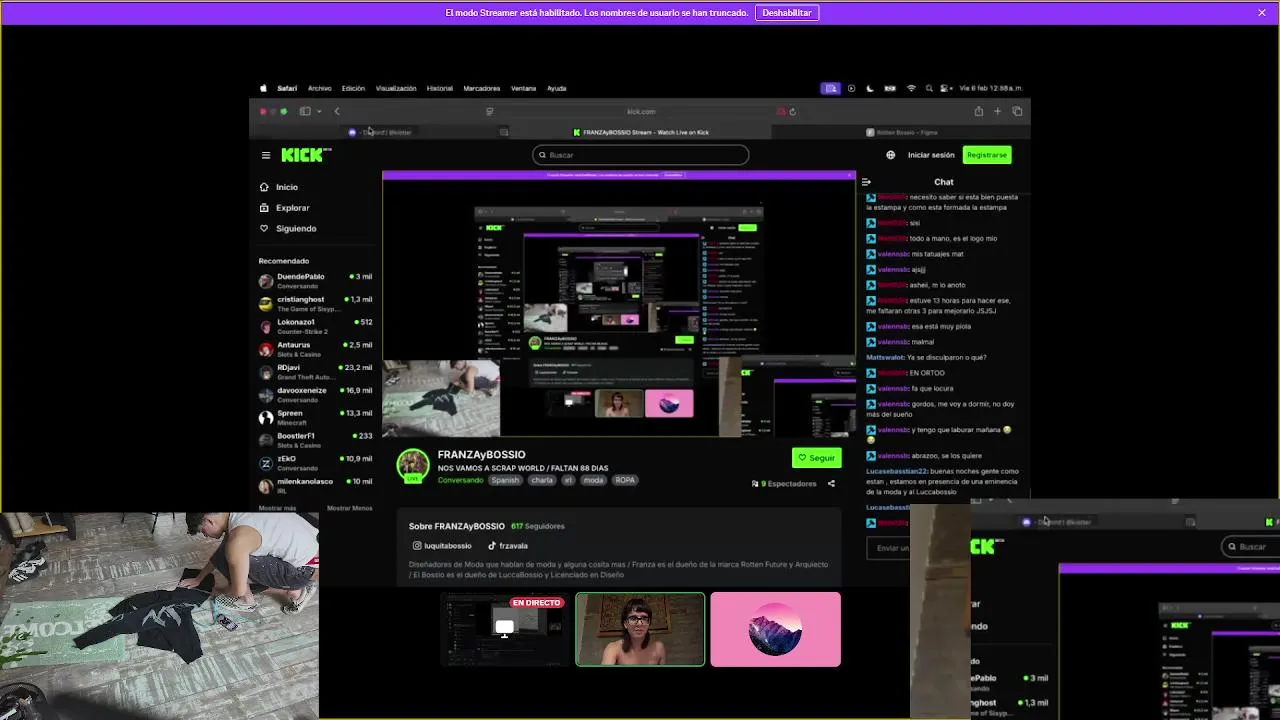Toggle the Focus moon icon in menu bar
Screen dimensions: 1280x720
coord(870,88)
